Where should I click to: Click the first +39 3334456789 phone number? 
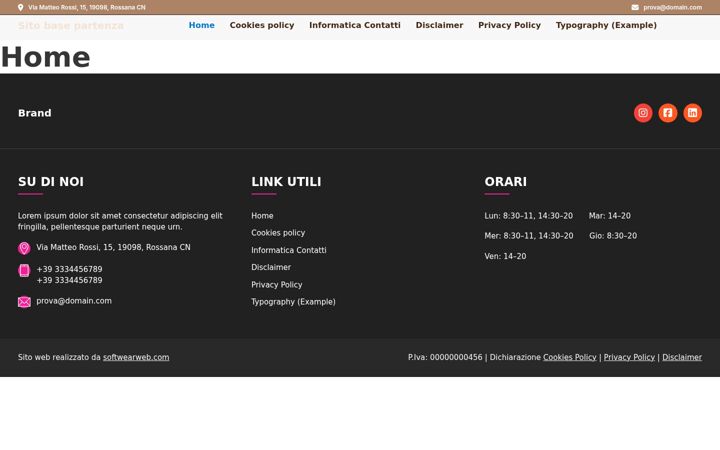[x=69, y=269]
